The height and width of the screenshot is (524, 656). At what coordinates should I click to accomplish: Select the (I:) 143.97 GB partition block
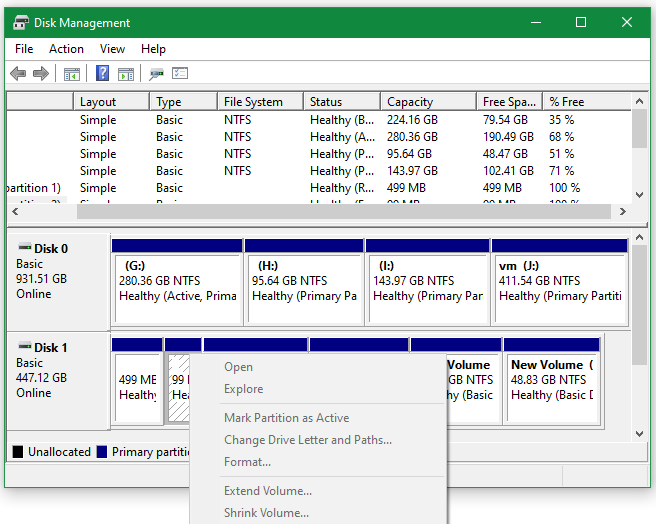[428, 282]
